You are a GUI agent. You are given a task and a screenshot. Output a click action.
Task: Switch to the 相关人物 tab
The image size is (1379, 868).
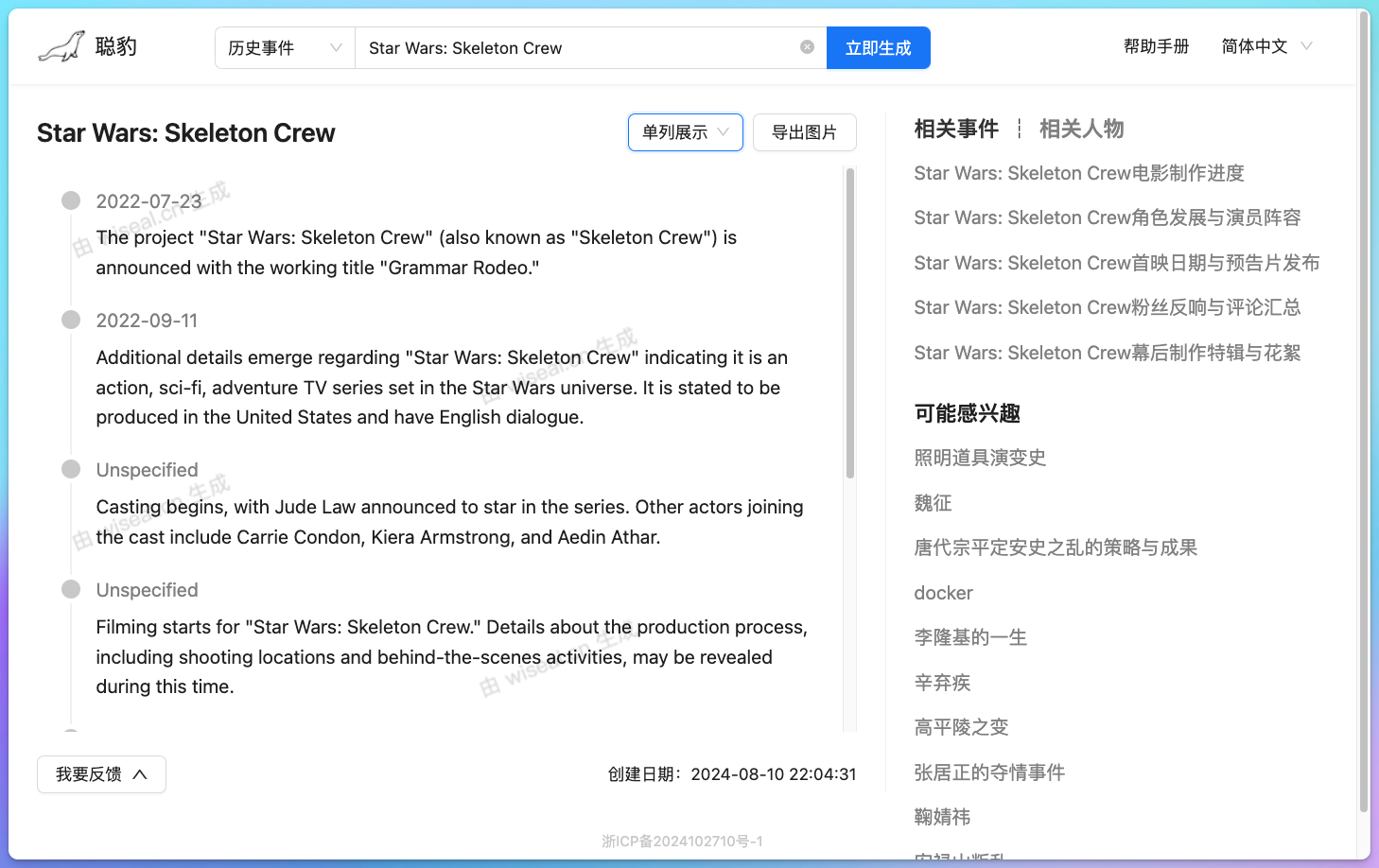[1081, 129]
